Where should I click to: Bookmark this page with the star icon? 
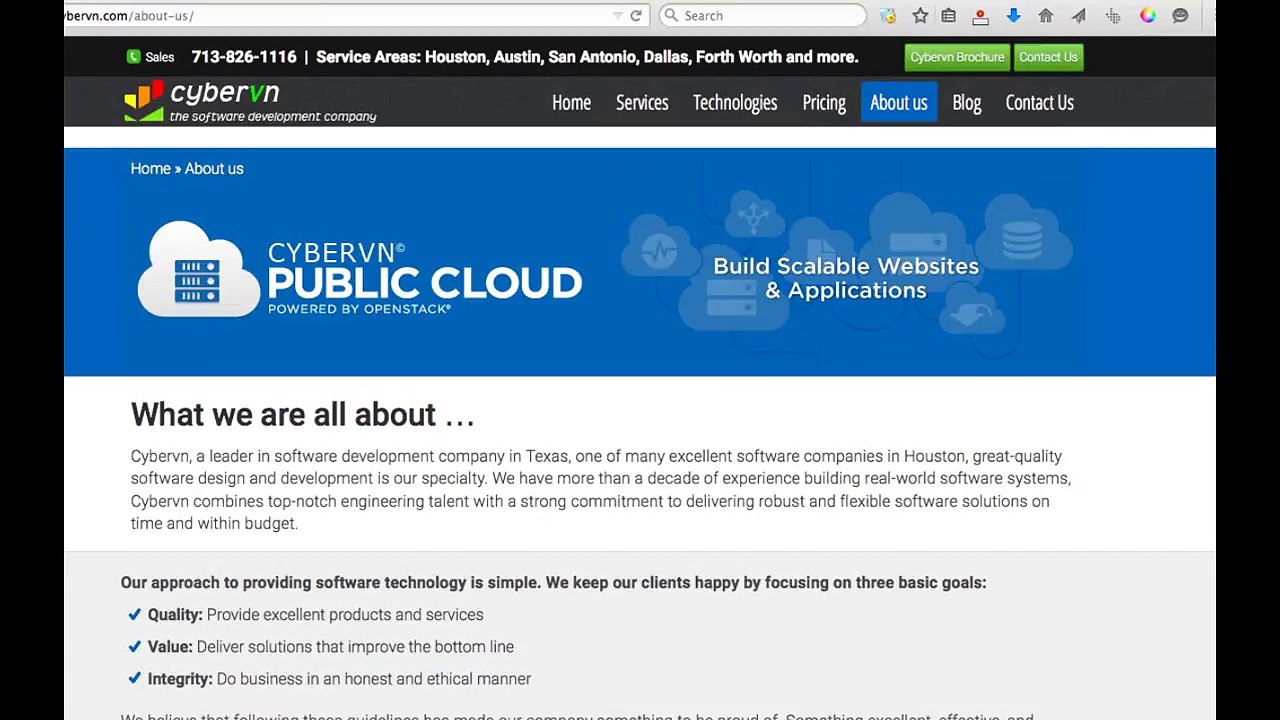920,15
